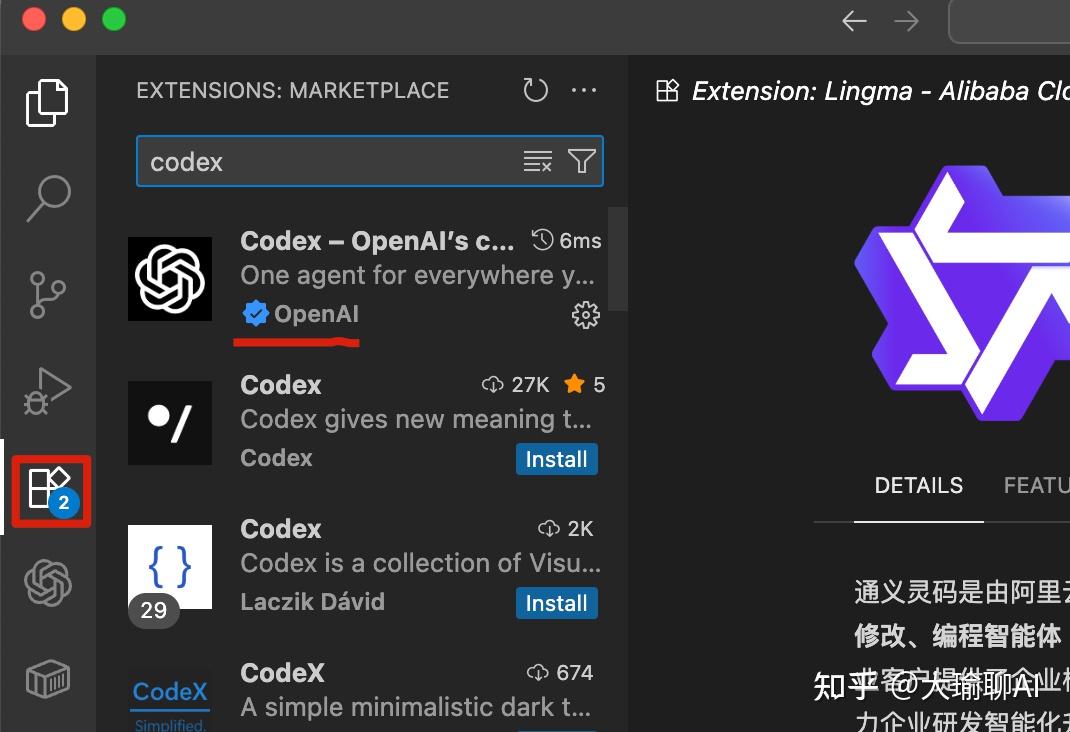Click the OpenAI publisher name
This screenshot has height=732, width=1070.
(316, 314)
